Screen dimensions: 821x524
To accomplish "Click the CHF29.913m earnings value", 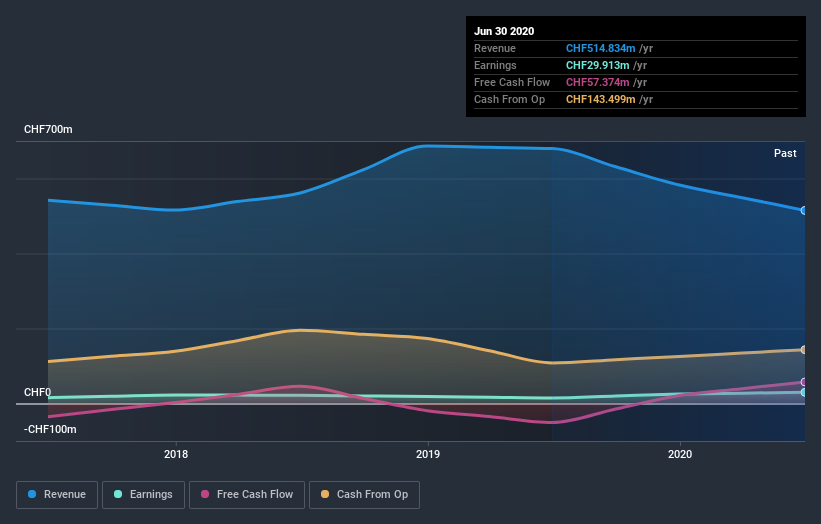I will [x=597, y=65].
